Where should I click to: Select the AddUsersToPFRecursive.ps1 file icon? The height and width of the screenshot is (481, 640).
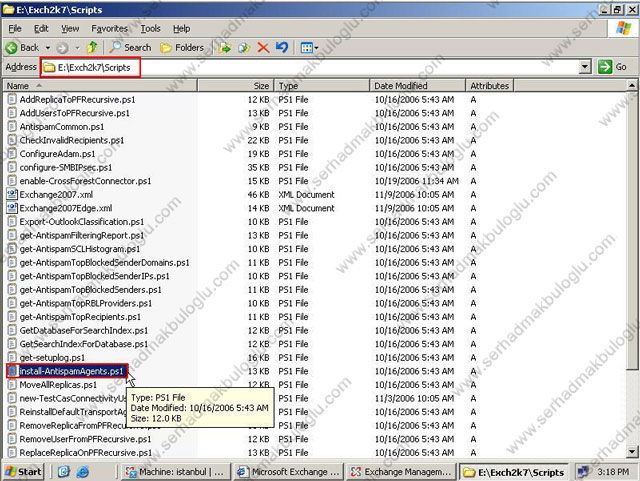point(12,113)
